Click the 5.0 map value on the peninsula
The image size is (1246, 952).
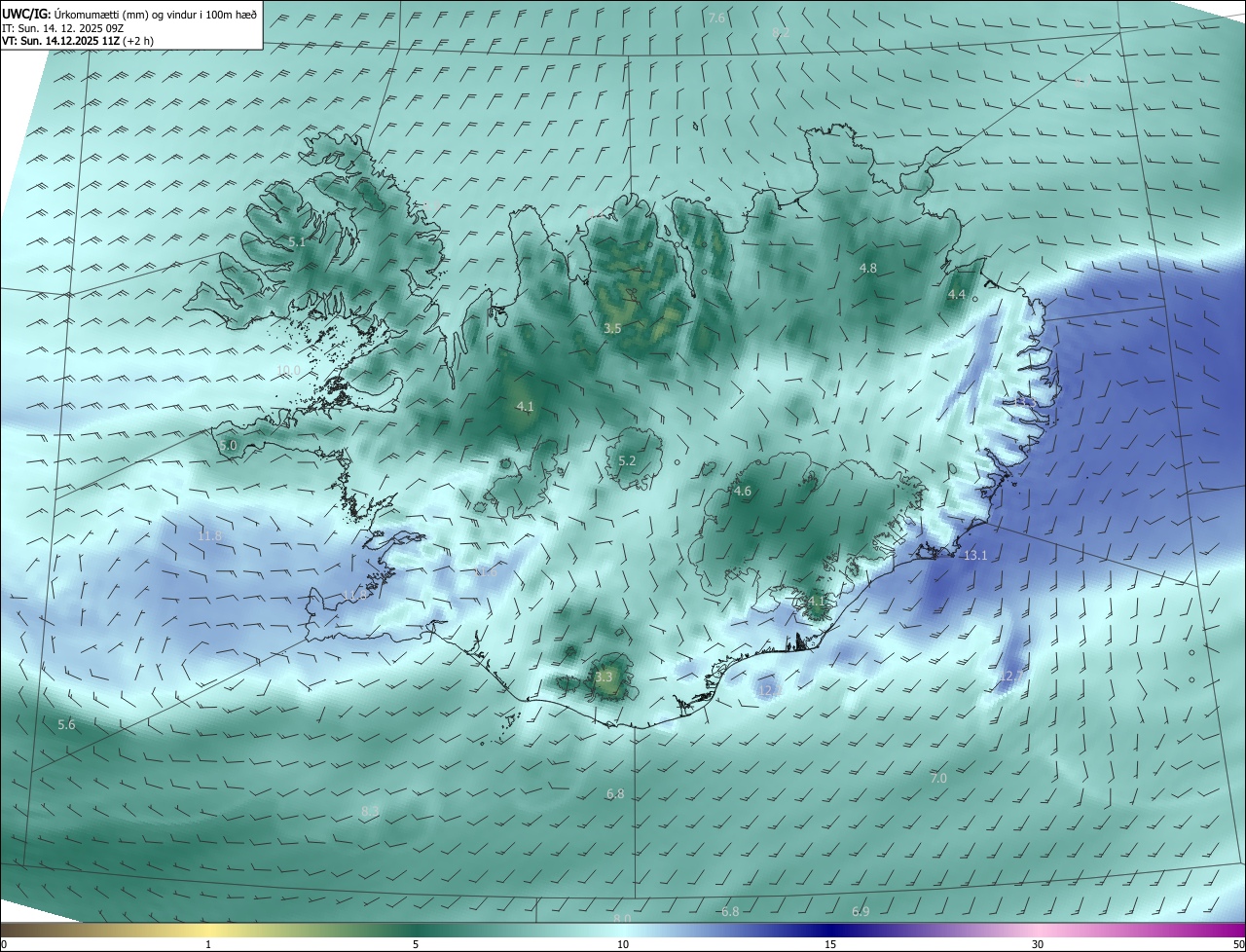pyautogui.click(x=229, y=445)
